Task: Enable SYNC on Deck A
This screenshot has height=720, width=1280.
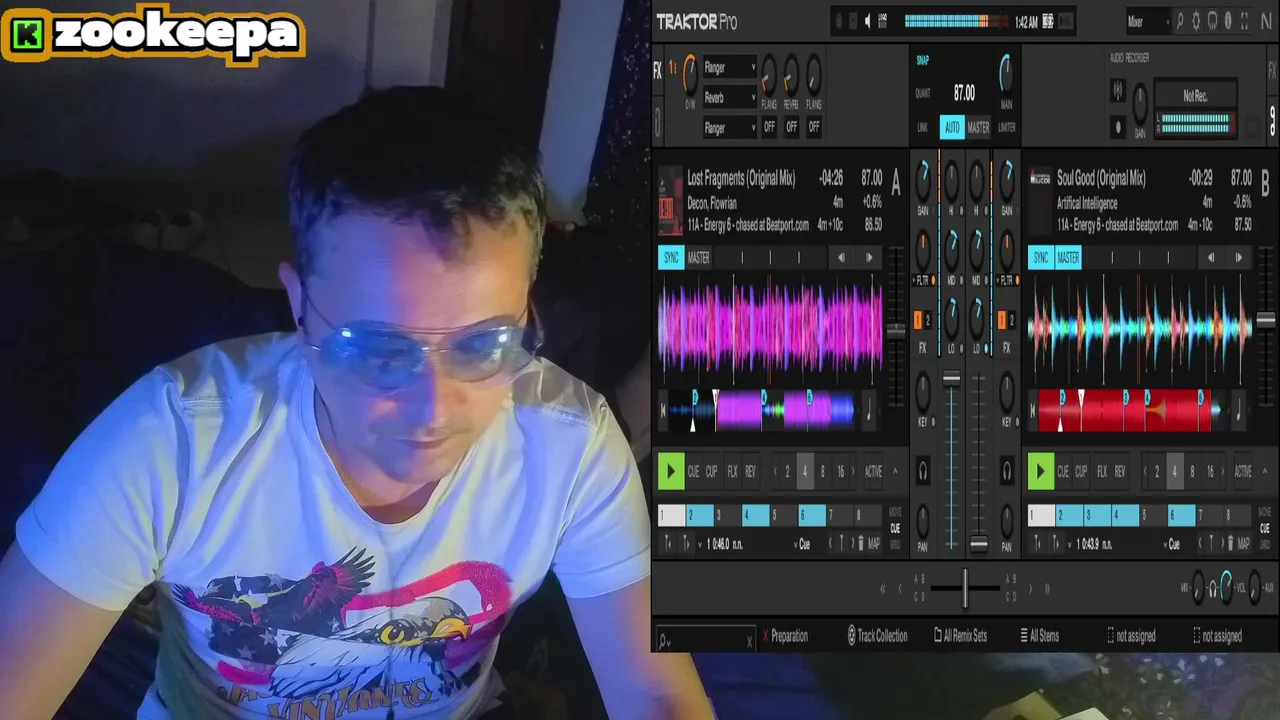Action: pyautogui.click(x=670, y=258)
